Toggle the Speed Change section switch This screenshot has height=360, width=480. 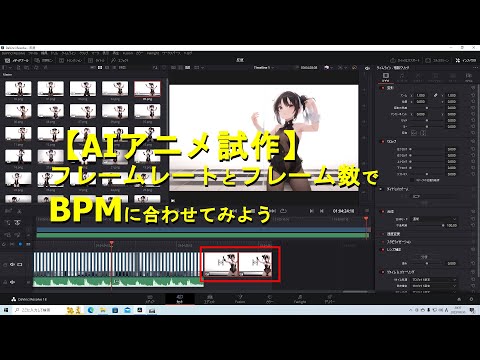pyautogui.click(x=382, y=234)
